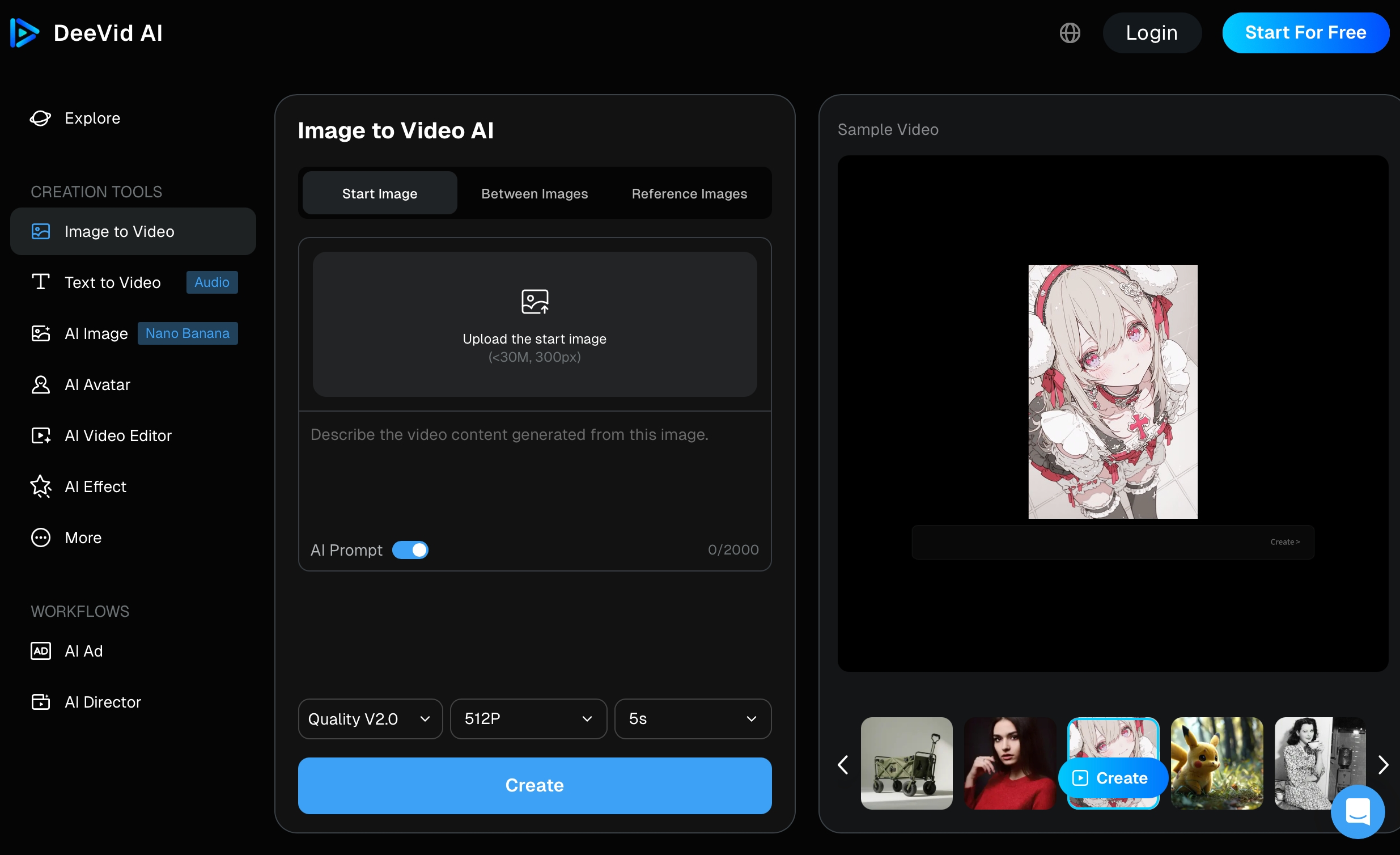The image size is (1400, 855).
Task: Click the Start For Free button
Action: 1305,33
